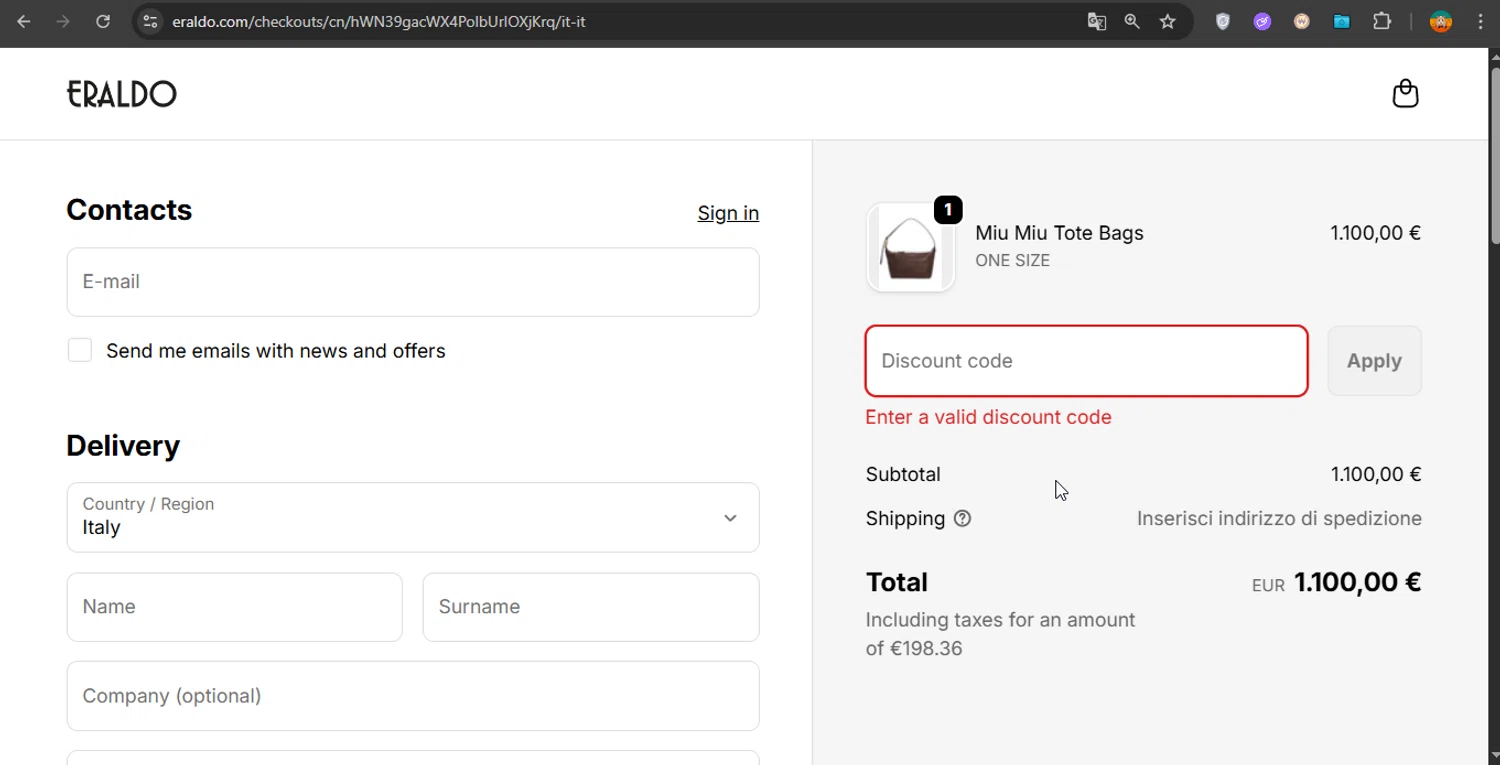Click the browser address bar URL

pyautogui.click(x=379, y=21)
